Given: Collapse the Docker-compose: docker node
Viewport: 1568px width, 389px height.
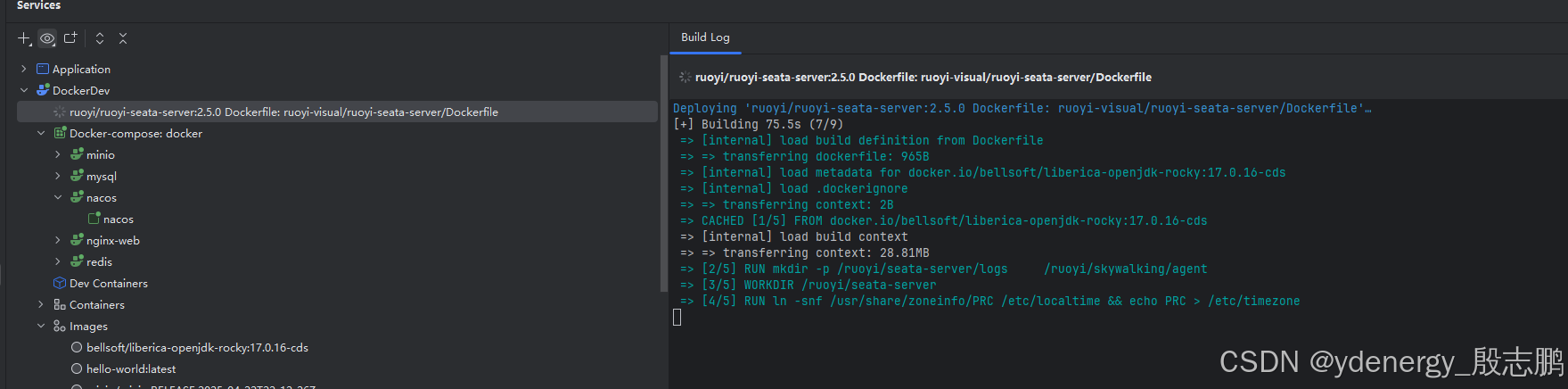Looking at the screenshot, I should 41,133.
